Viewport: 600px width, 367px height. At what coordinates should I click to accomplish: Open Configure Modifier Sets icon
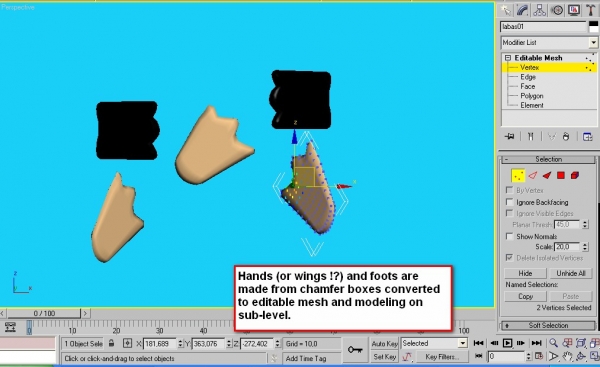pyautogui.click(x=587, y=137)
